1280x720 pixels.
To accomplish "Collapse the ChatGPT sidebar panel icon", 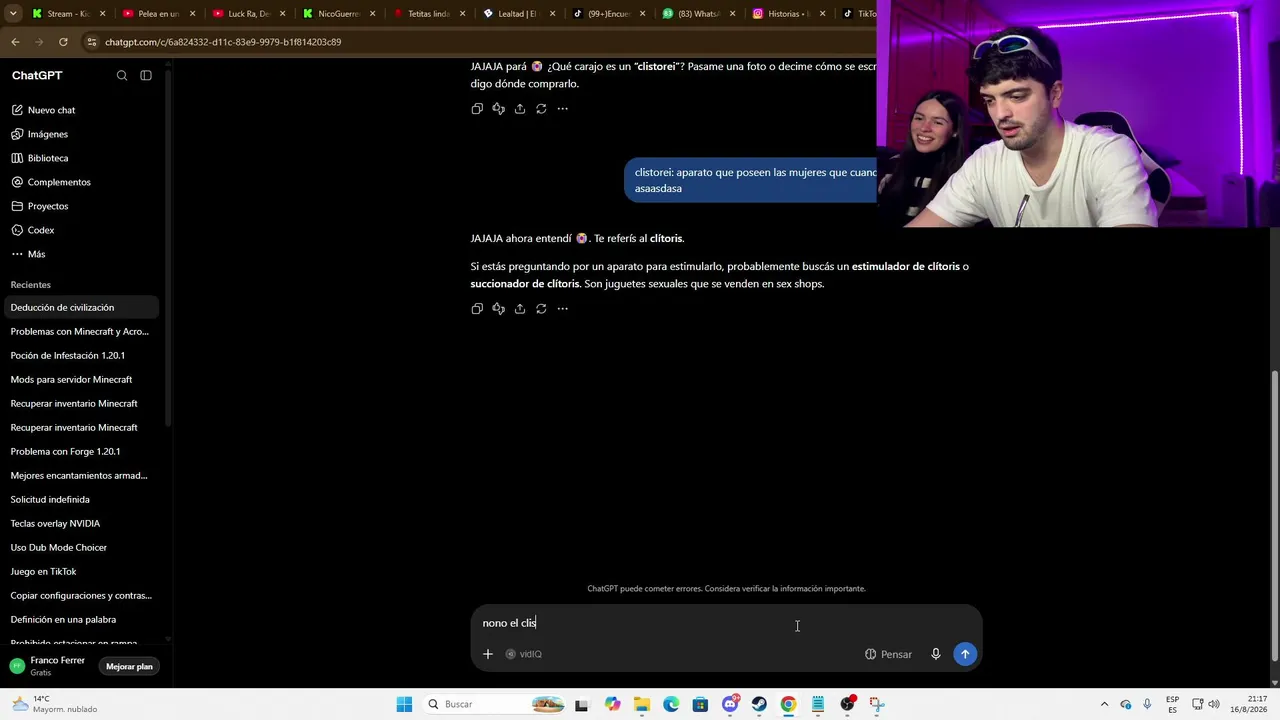I will pos(146,75).
